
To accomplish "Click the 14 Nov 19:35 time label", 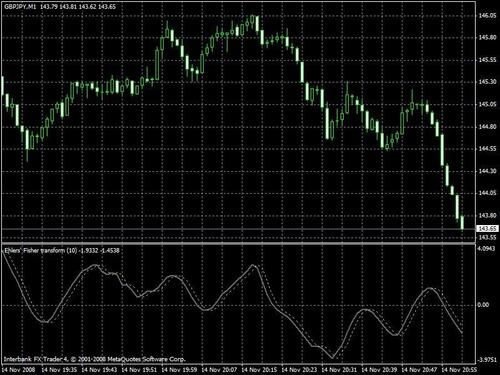I will (x=59, y=370).
